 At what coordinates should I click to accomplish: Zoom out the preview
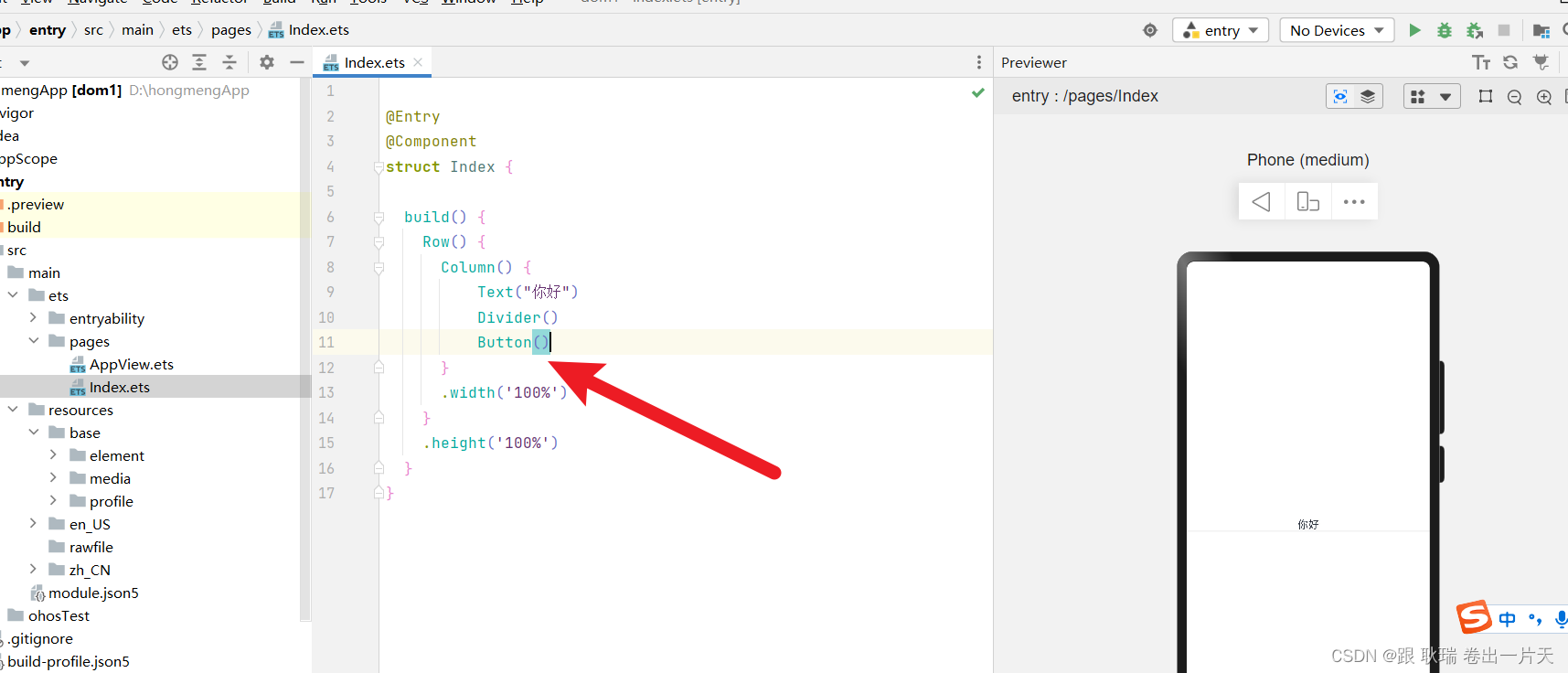pos(1515,97)
